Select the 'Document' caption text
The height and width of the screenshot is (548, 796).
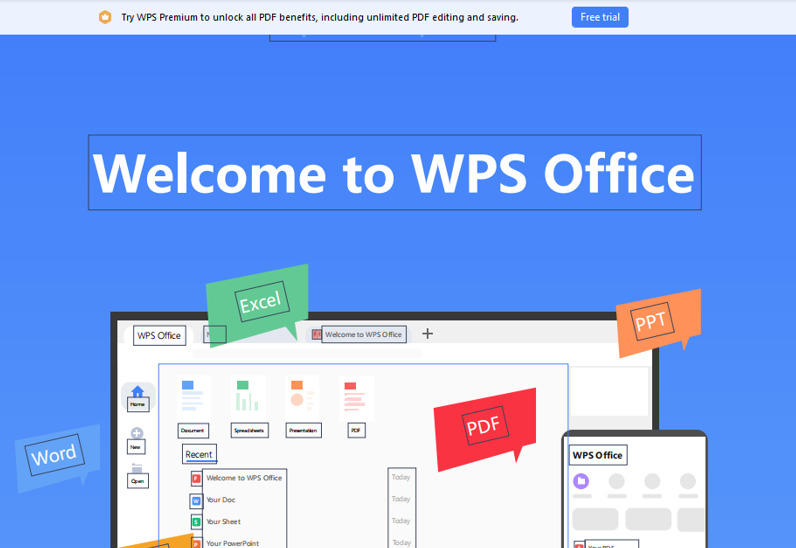click(x=193, y=430)
